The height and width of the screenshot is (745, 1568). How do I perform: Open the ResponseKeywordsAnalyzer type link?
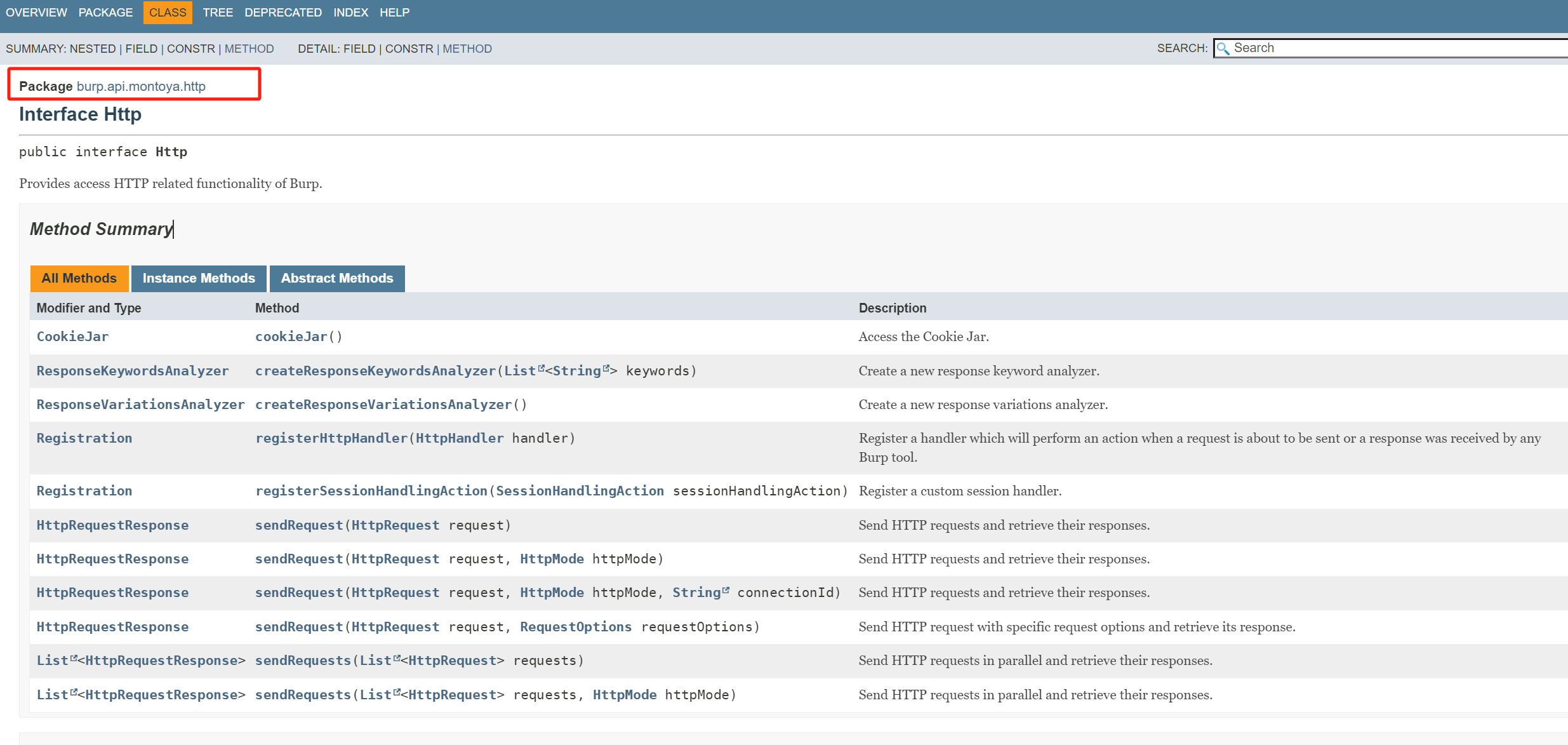(x=132, y=371)
